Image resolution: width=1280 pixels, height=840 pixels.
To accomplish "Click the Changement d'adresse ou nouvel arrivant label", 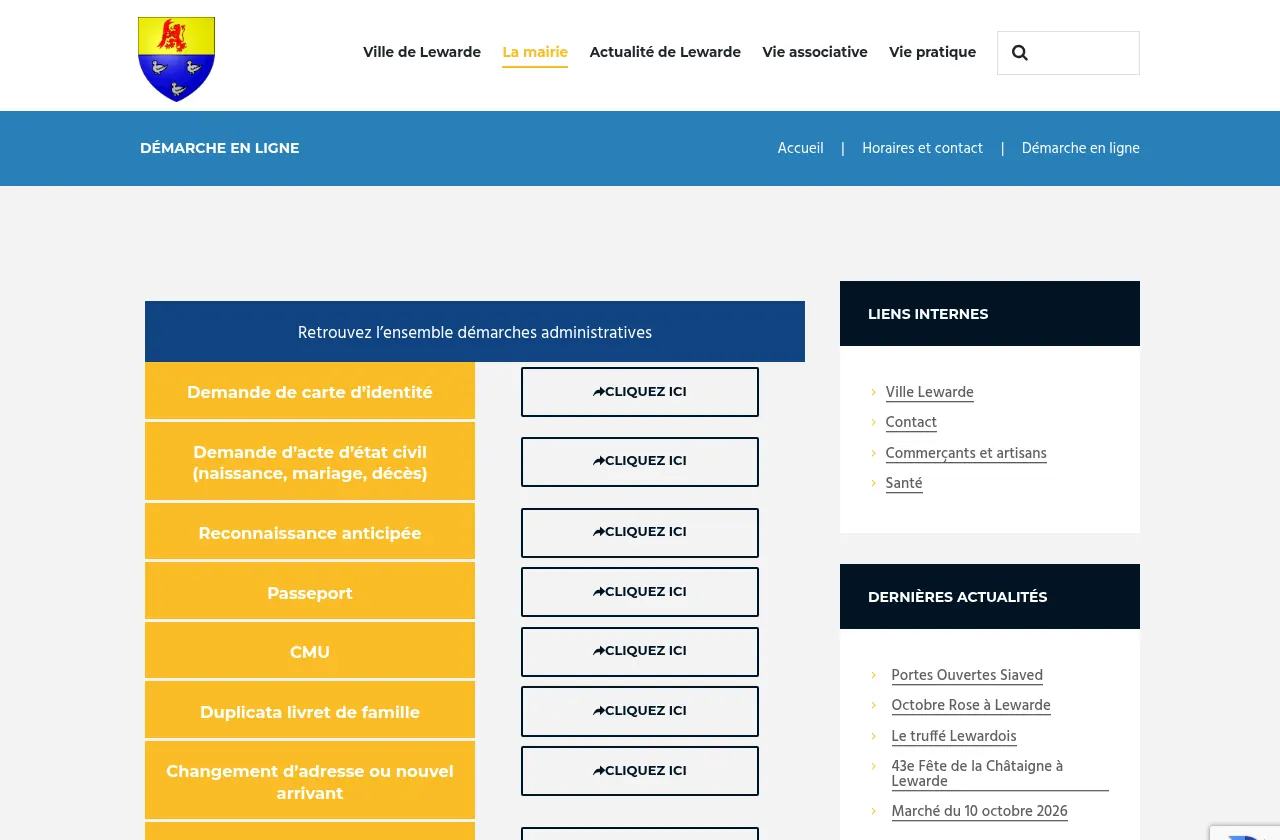I will click(x=310, y=781).
